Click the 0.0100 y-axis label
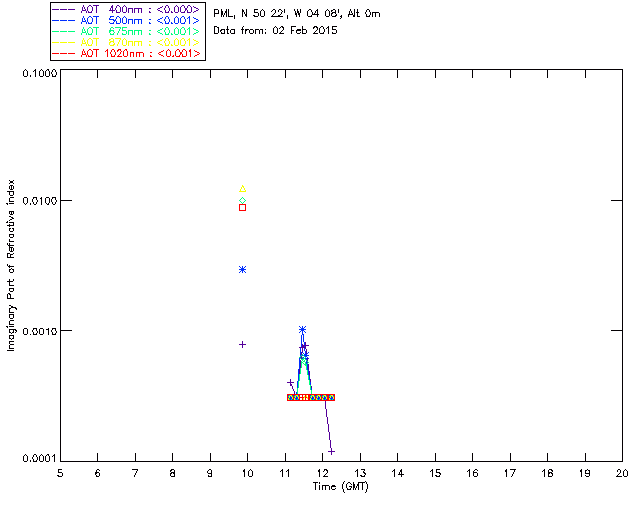The height and width of the screenshot is (512, 640). click(x=40, y=201)
